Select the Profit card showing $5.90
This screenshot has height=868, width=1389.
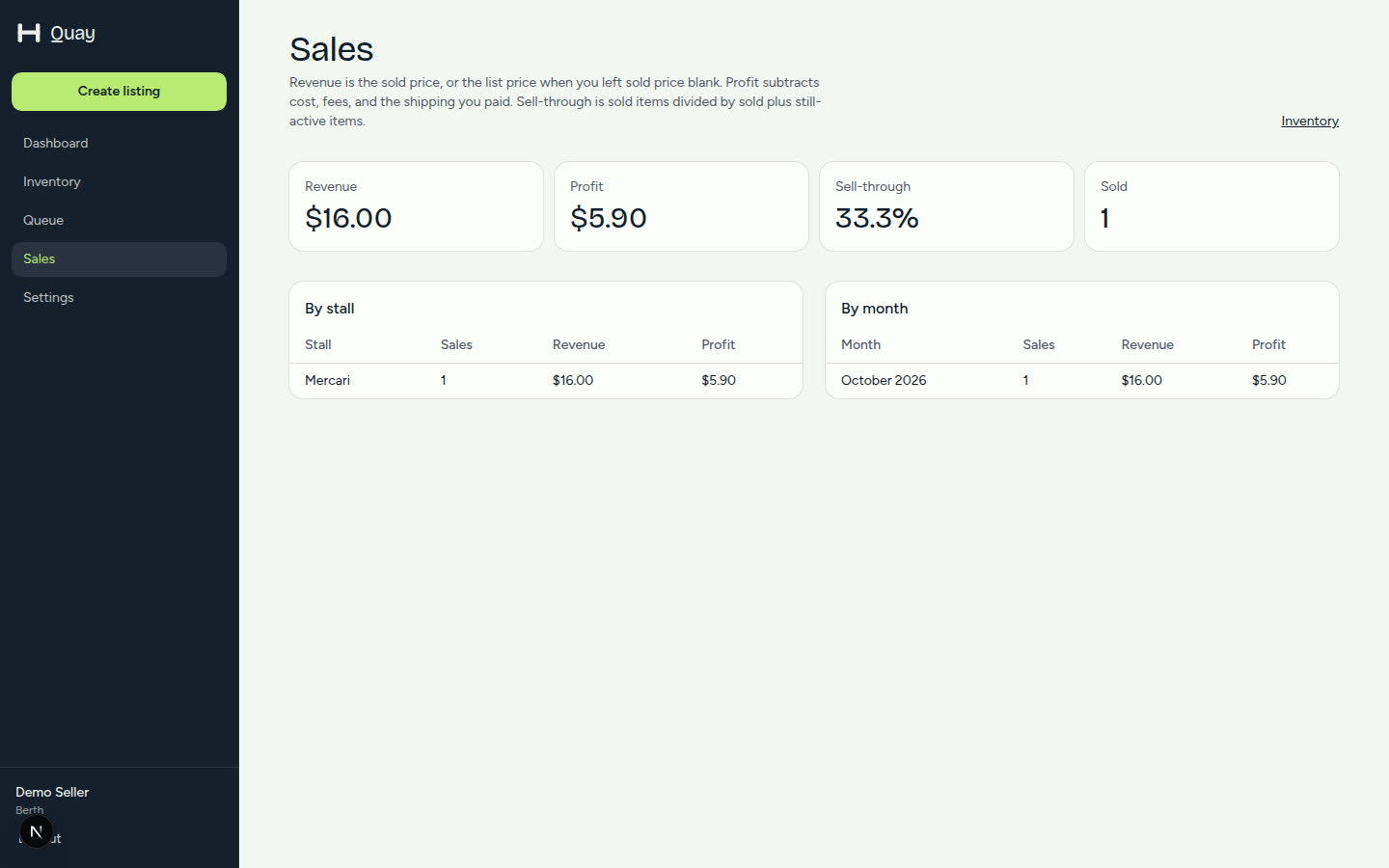(x=681, y=206)
